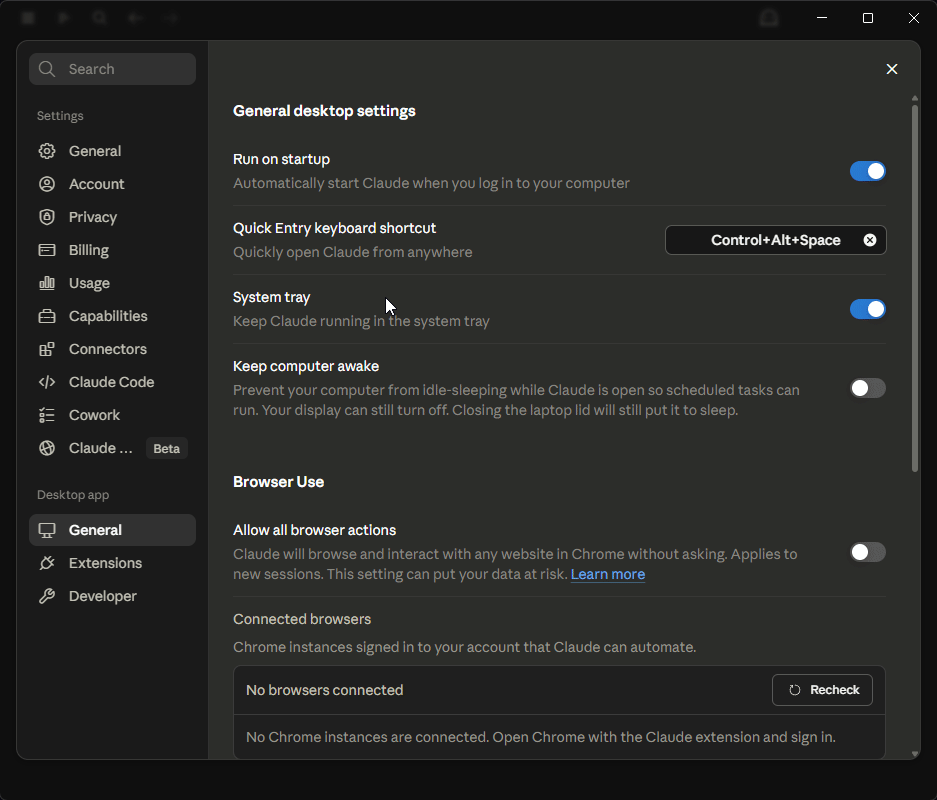The image size is (937, 800).
Task: Click the Connected browsers heading
Action: [x=302, y=619]
